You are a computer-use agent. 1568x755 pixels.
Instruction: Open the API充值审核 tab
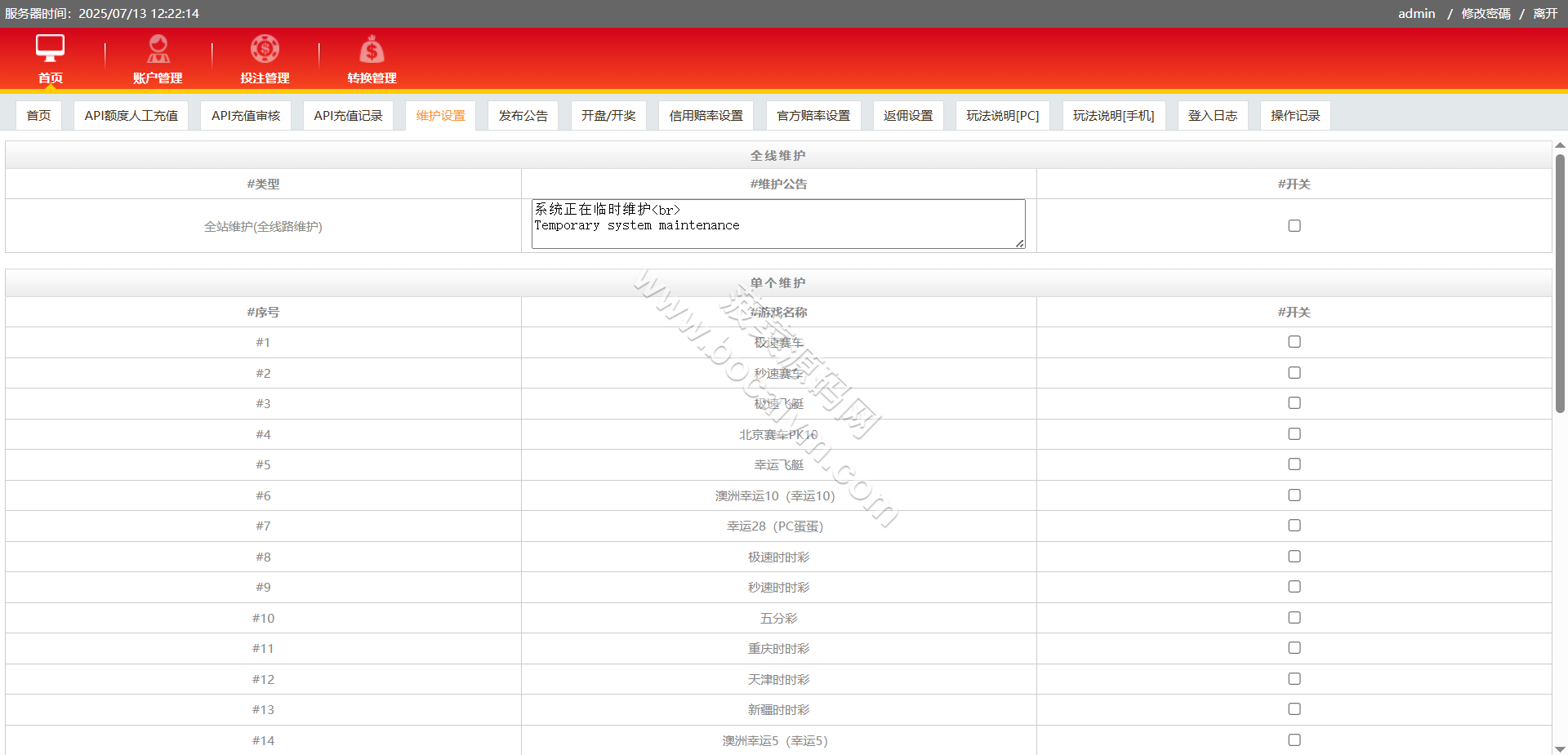(x=246, y=116)
